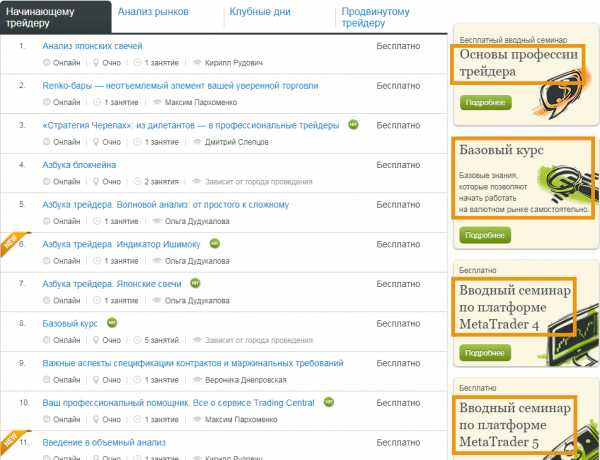Click Зависит от города проведения under Азбука блокчейна
Image resolution: width=600 pixels, height=460 pixels.
[x=259, y=182]
